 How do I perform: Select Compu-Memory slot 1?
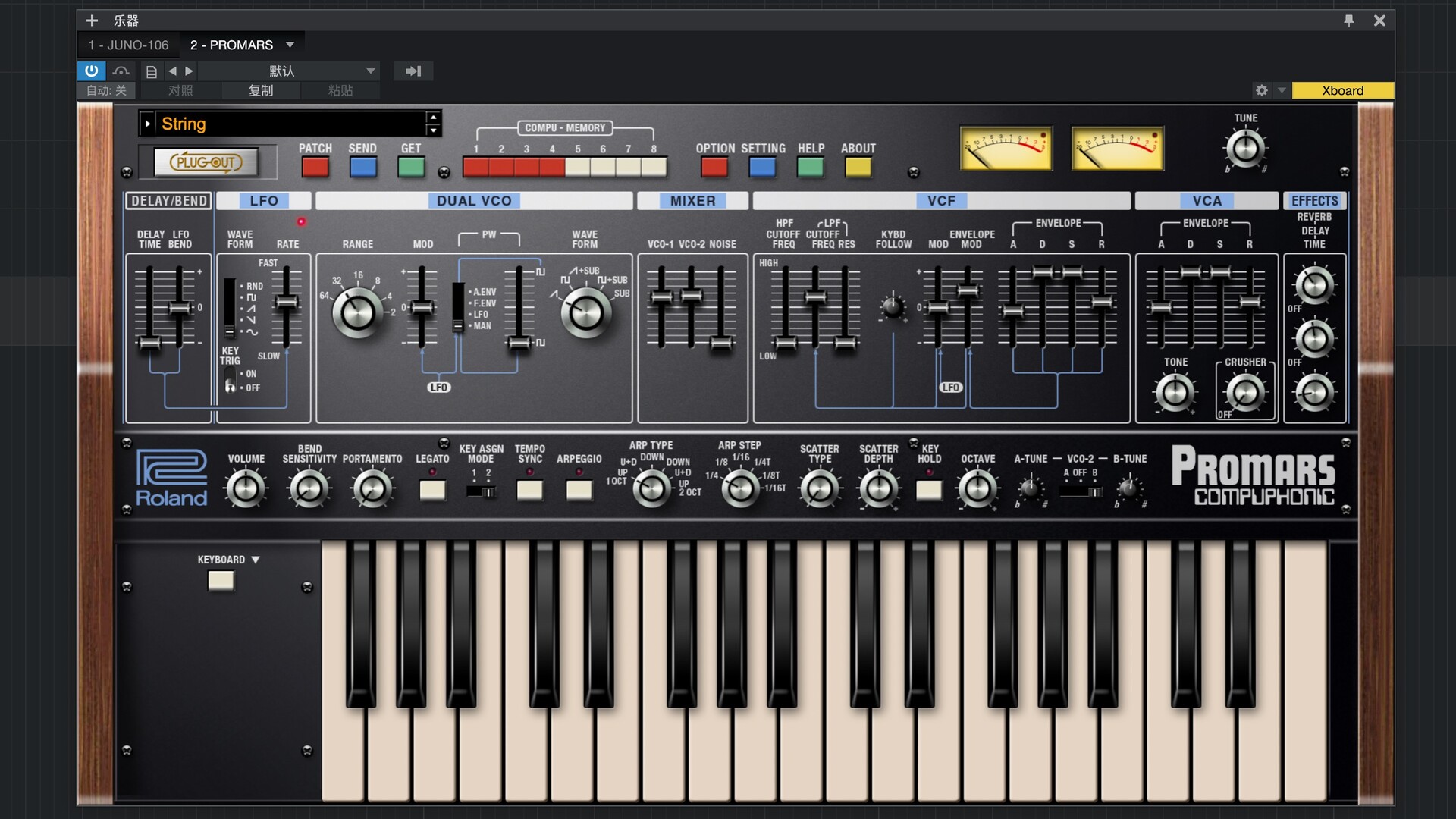(x=475, y=167)
